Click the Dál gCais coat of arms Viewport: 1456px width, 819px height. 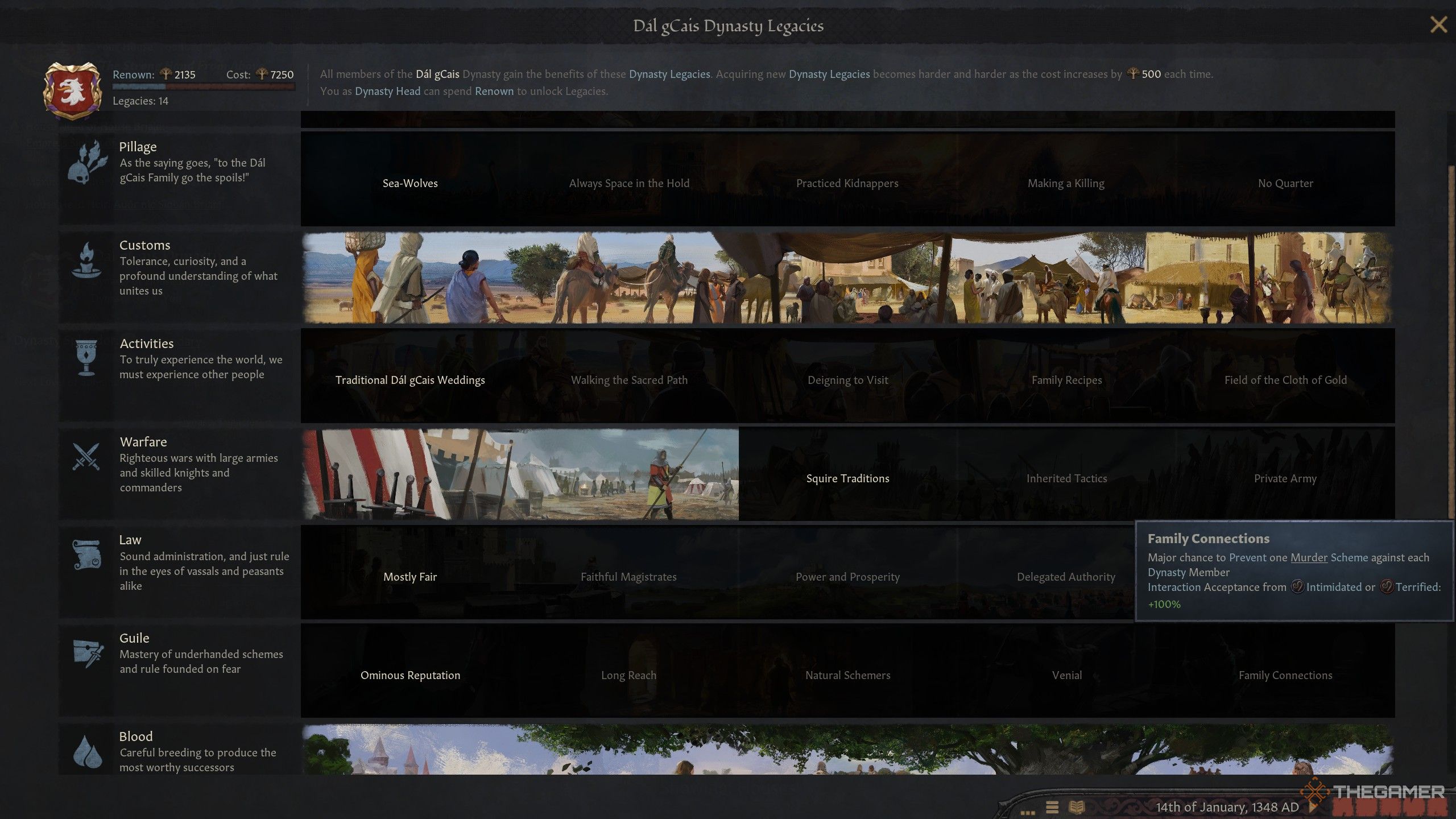click(72, 90)
